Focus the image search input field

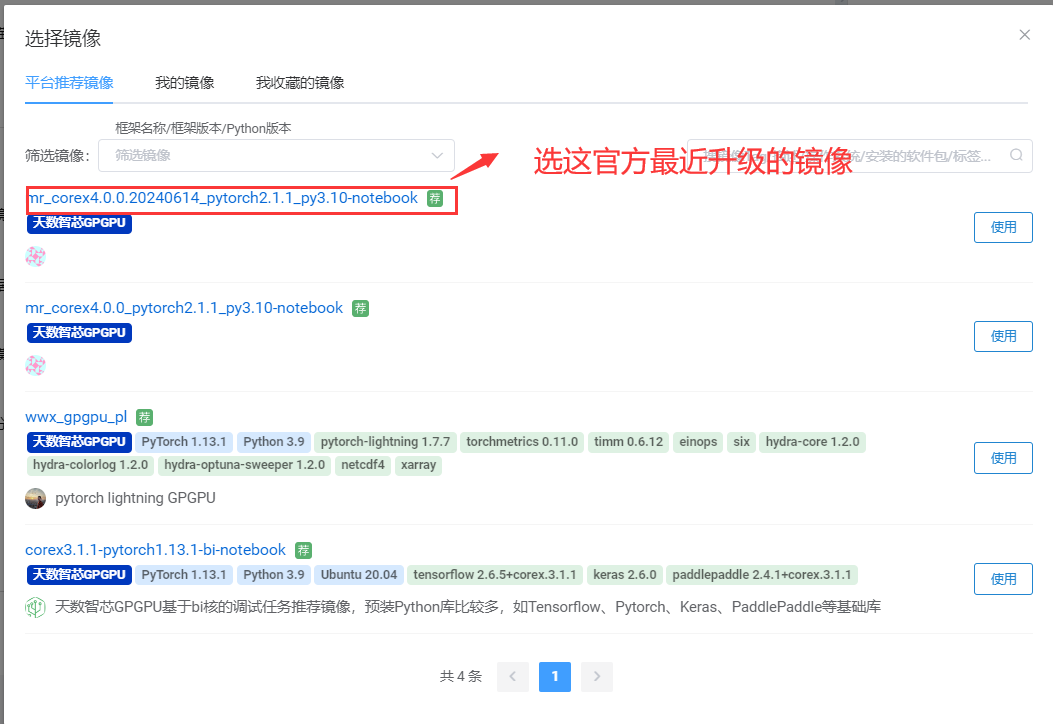click(x=850, y=155)
